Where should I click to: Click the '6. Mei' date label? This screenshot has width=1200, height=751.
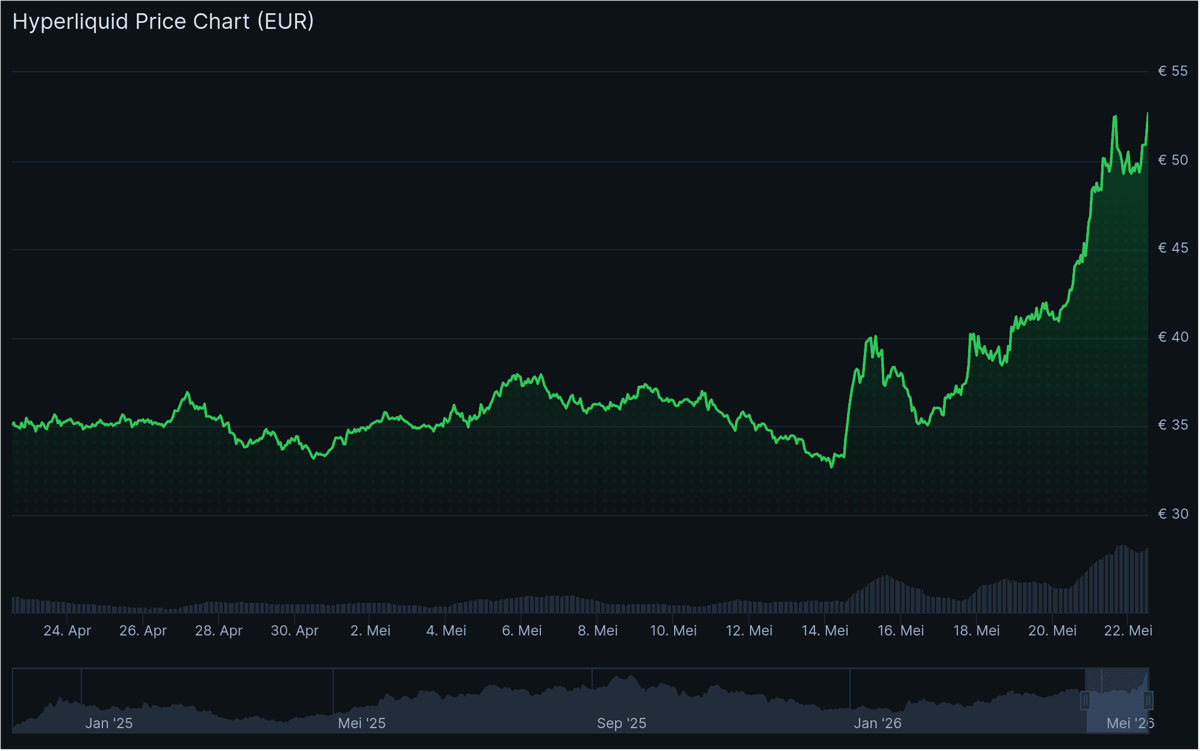coord(522,631)
